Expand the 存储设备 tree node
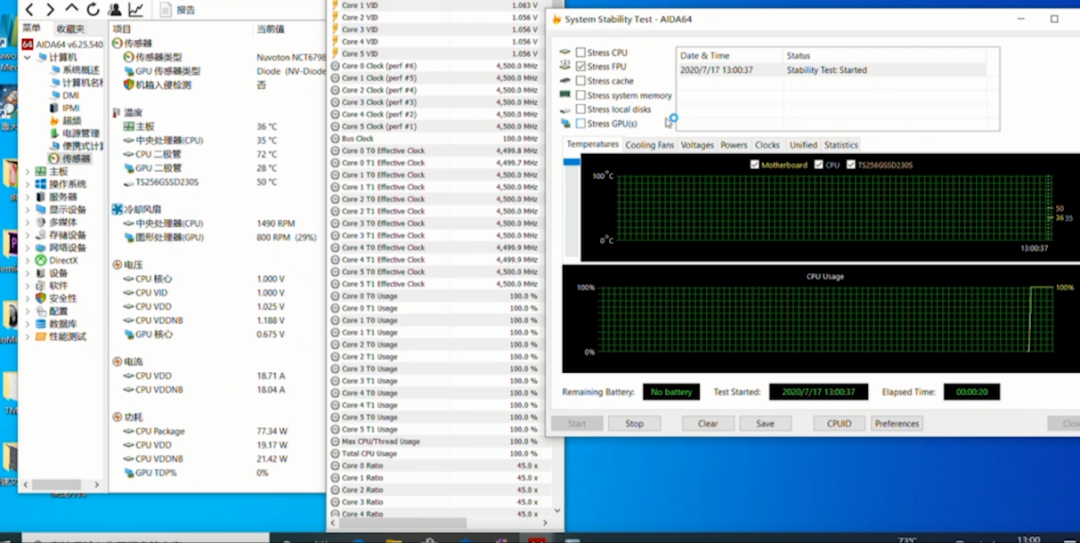 [28, 235]
